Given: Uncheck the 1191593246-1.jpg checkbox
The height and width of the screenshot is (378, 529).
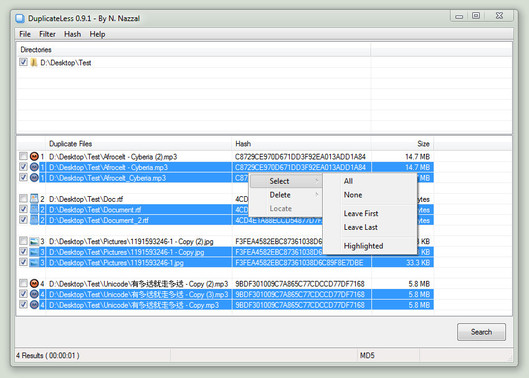Looking at the screenshot, I should (23, 262).
